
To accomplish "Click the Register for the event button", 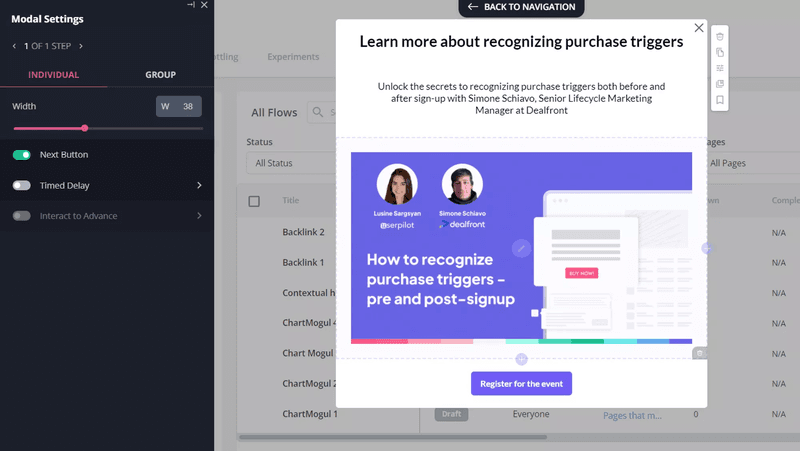I will pyautogui.click(x=521, y=384).
